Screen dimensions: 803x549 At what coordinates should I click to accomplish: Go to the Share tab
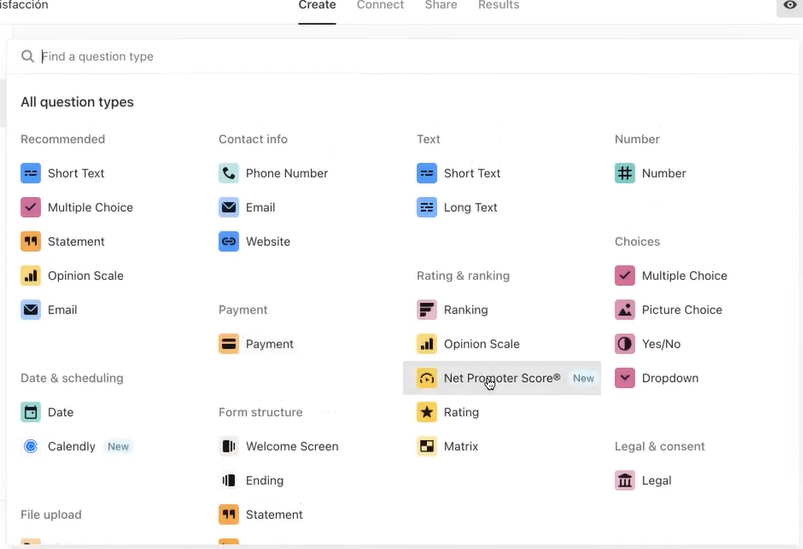(441, 6)
